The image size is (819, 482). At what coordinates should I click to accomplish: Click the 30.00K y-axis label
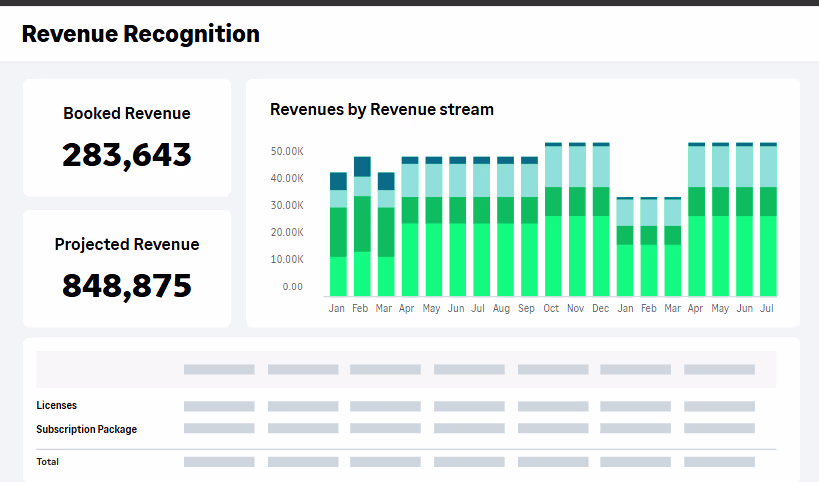pos(287,206)
